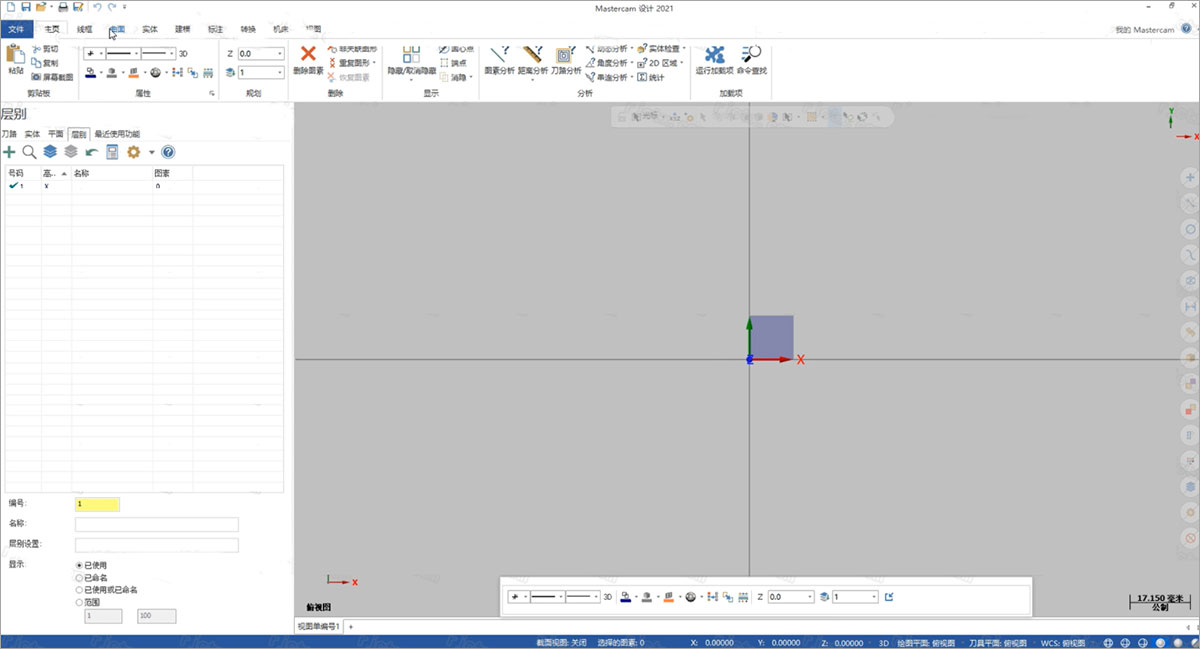Switch to the 平面 panel tab

[x=56, y=133]
